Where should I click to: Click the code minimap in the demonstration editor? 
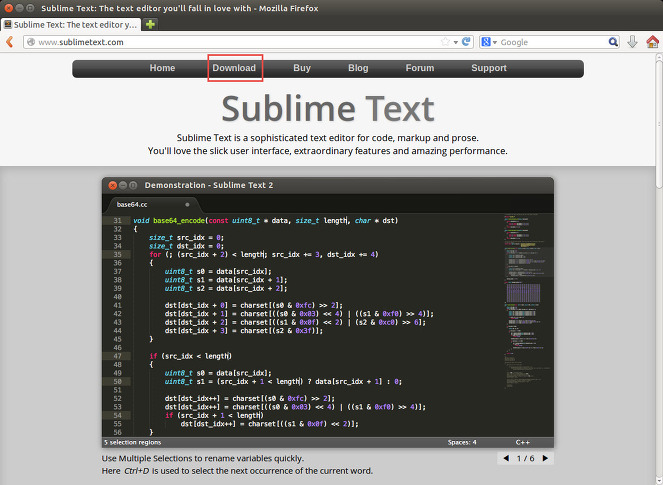(528, 300)
